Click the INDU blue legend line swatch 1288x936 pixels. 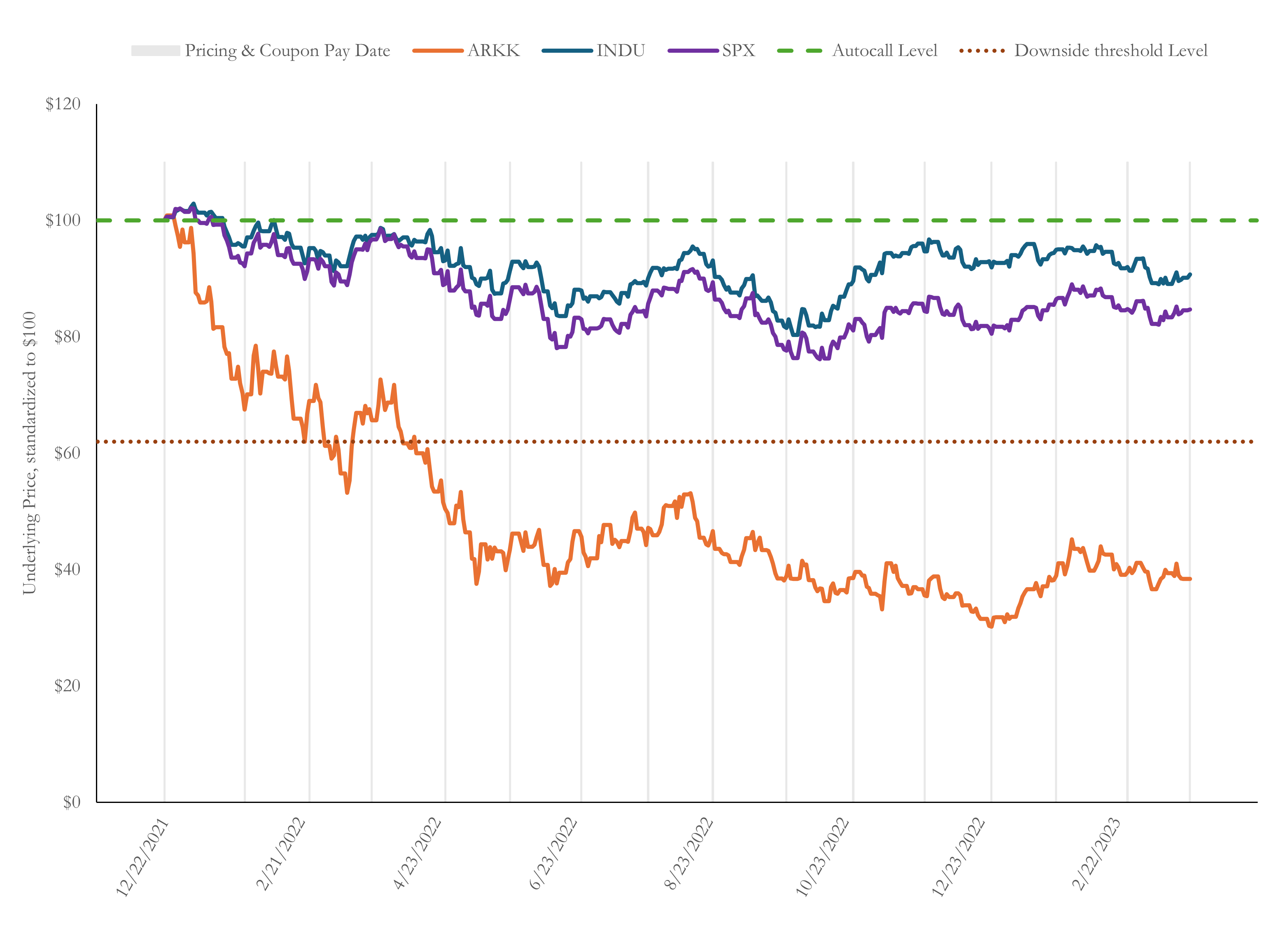(x=567, y=51)
